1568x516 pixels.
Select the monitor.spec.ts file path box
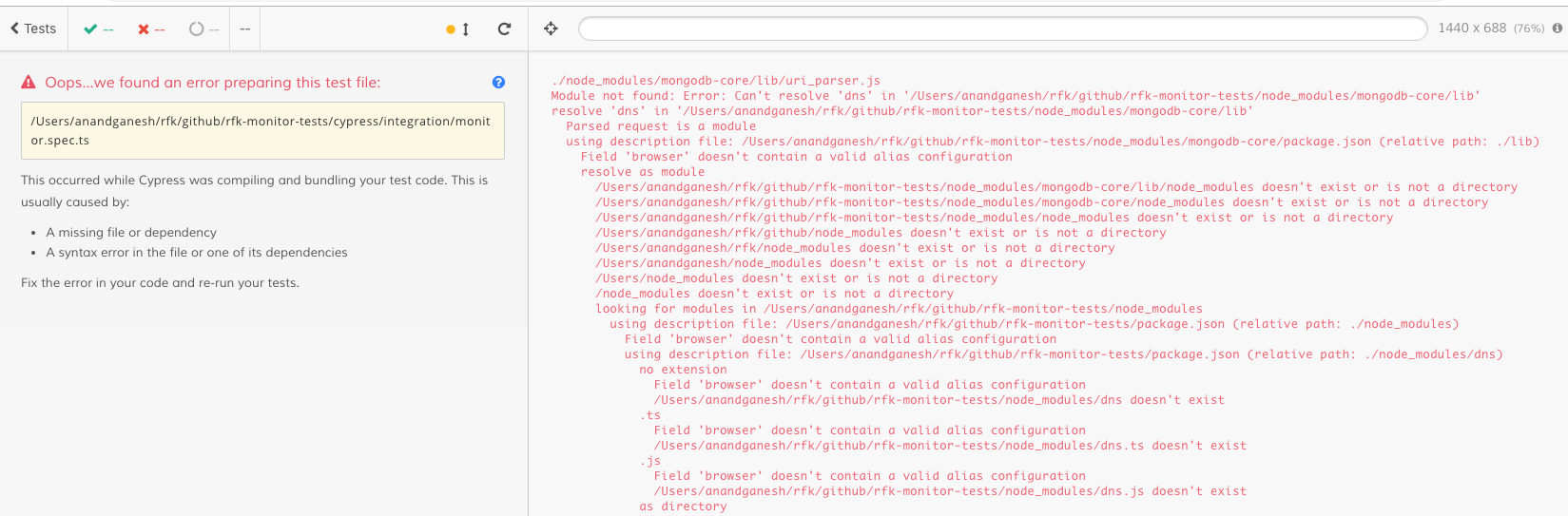tap(262, 130)
